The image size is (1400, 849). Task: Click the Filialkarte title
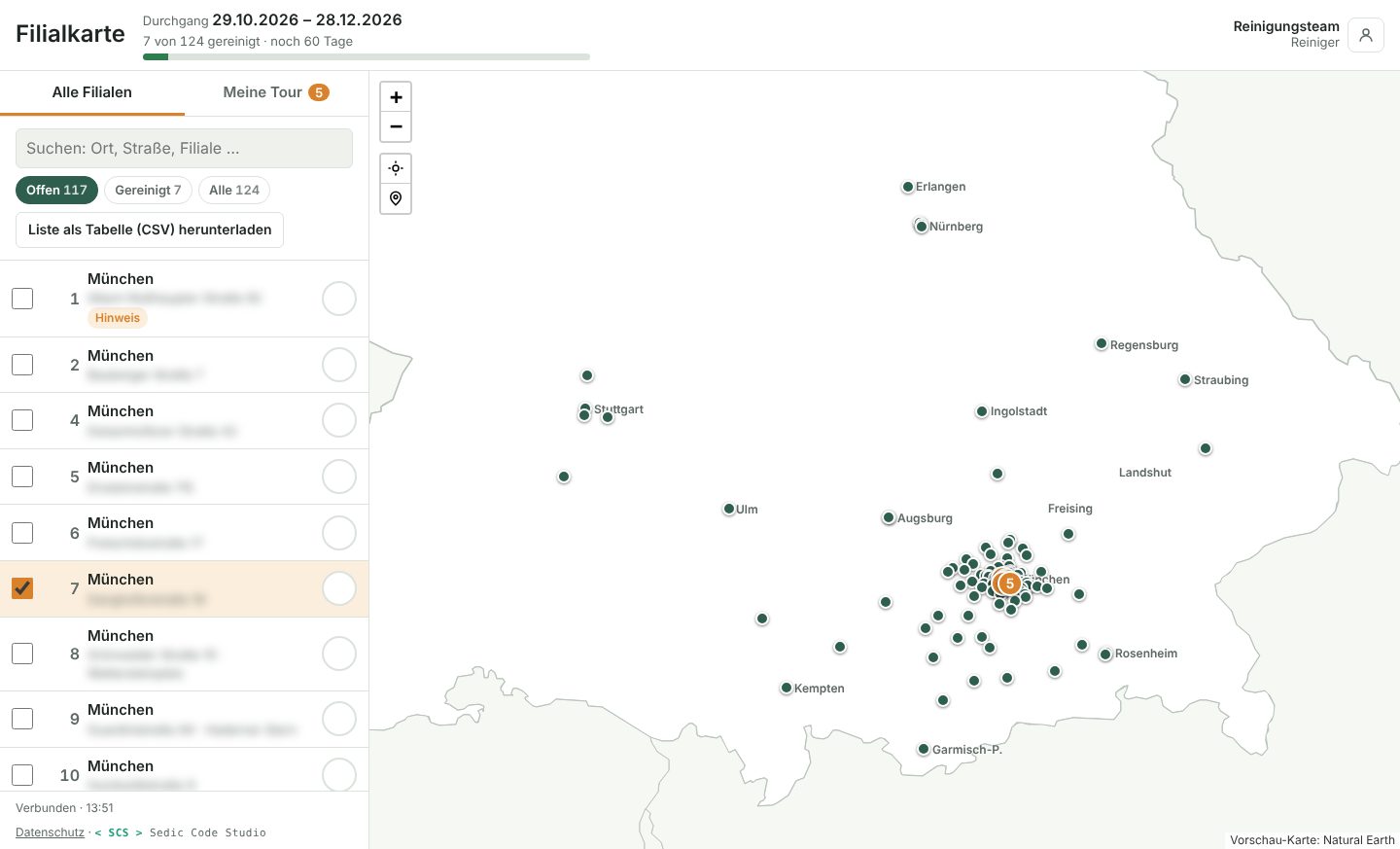pyautogui.click(x=70, y=34)
